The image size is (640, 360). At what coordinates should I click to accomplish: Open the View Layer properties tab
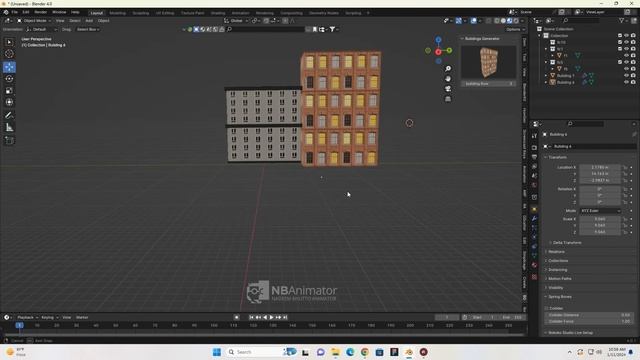(x=534, y=167)
